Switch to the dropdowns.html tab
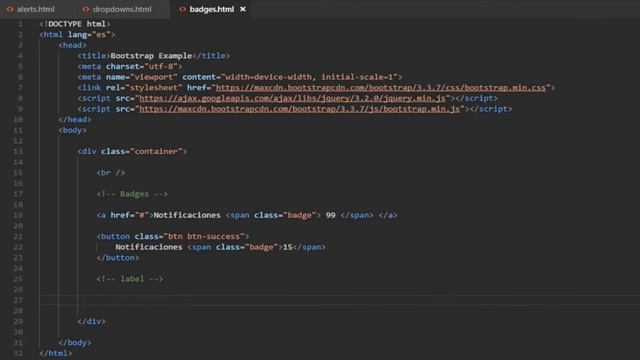640x360 pixels. click(122, 9)
